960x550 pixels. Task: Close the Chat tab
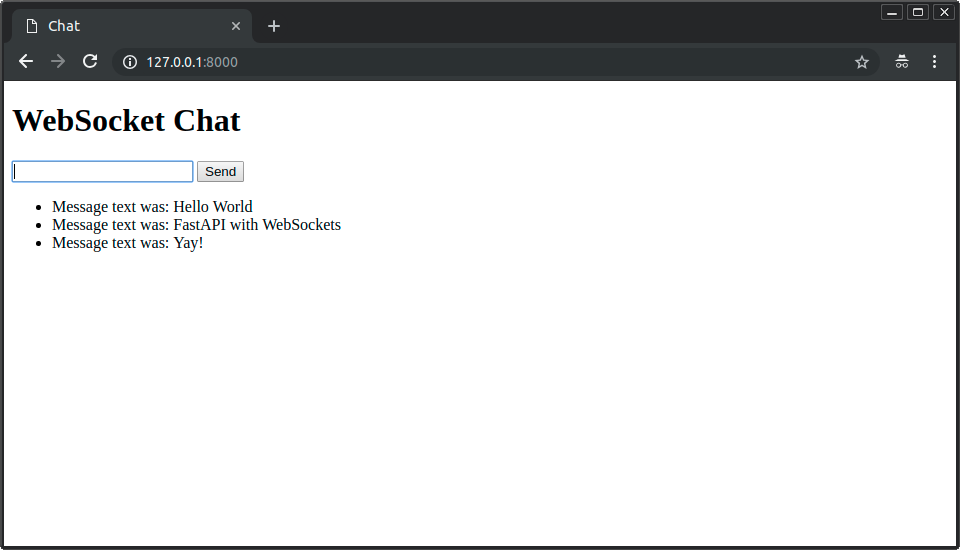pos(236,26)
